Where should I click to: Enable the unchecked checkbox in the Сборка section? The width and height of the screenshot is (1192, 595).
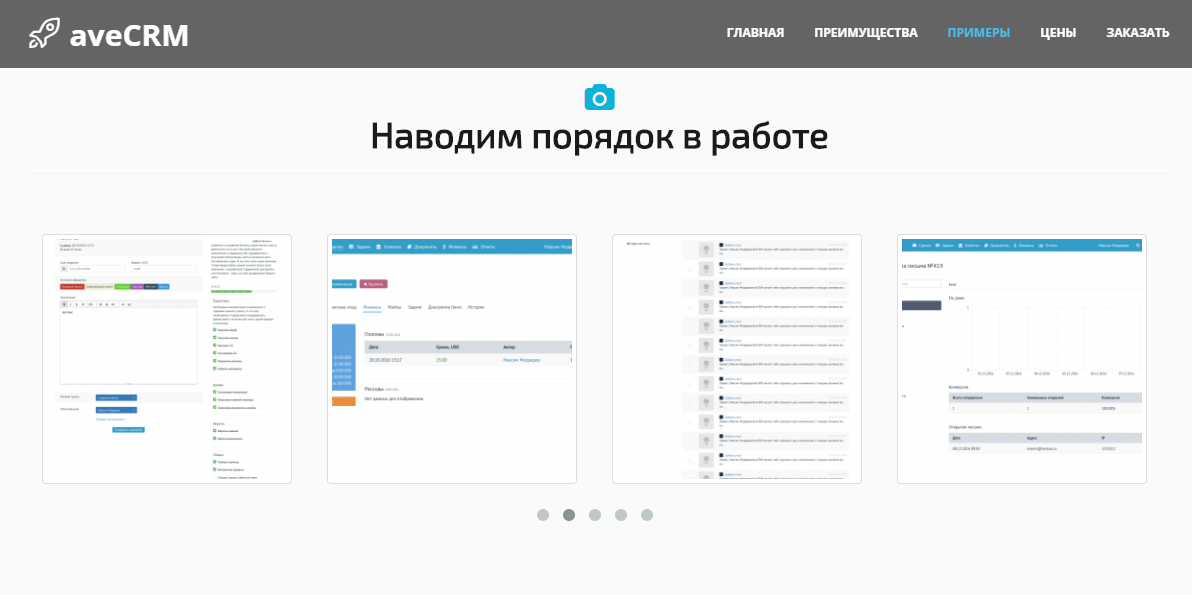215,477
